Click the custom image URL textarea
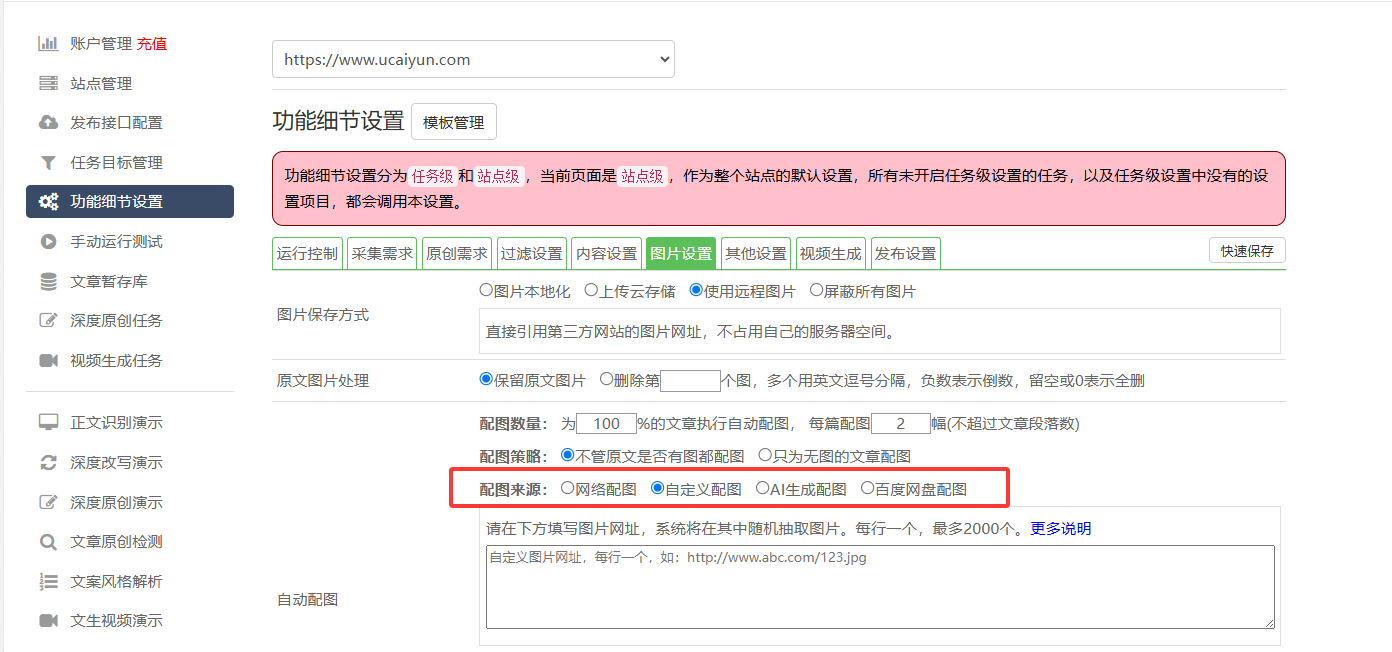The image size is (1392, 652). (x=880, y=586)
